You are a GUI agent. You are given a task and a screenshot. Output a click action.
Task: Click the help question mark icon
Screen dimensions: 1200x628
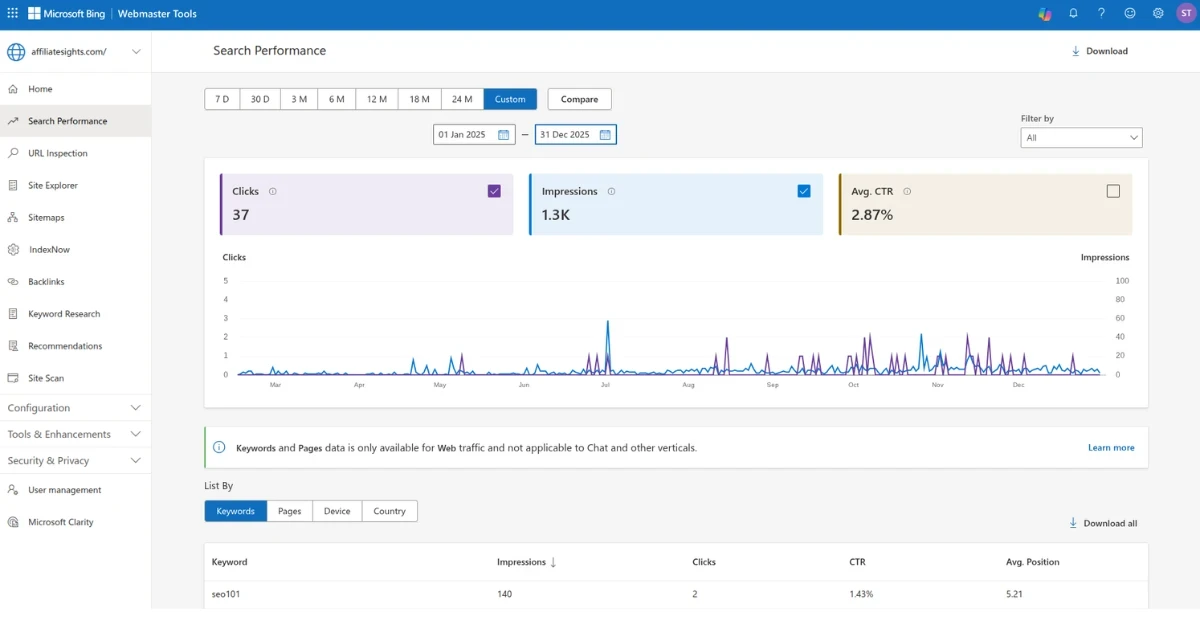tap(1101, 14)
